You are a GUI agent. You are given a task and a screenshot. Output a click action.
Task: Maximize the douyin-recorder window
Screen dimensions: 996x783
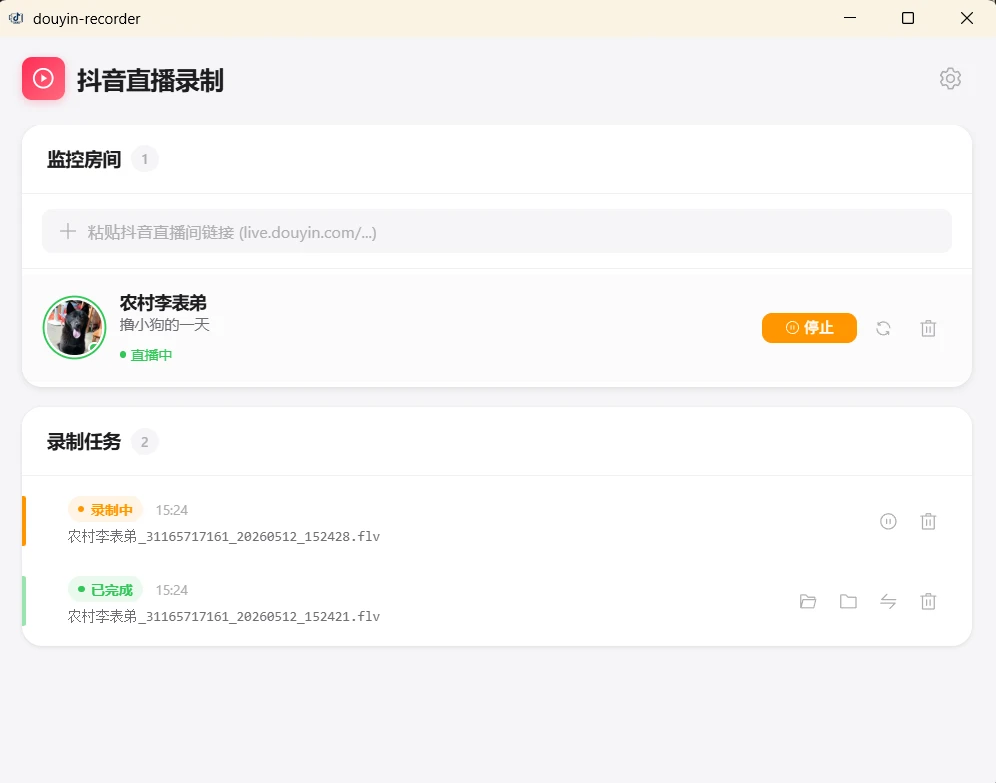pyautogui.click(x=908, y=18)
